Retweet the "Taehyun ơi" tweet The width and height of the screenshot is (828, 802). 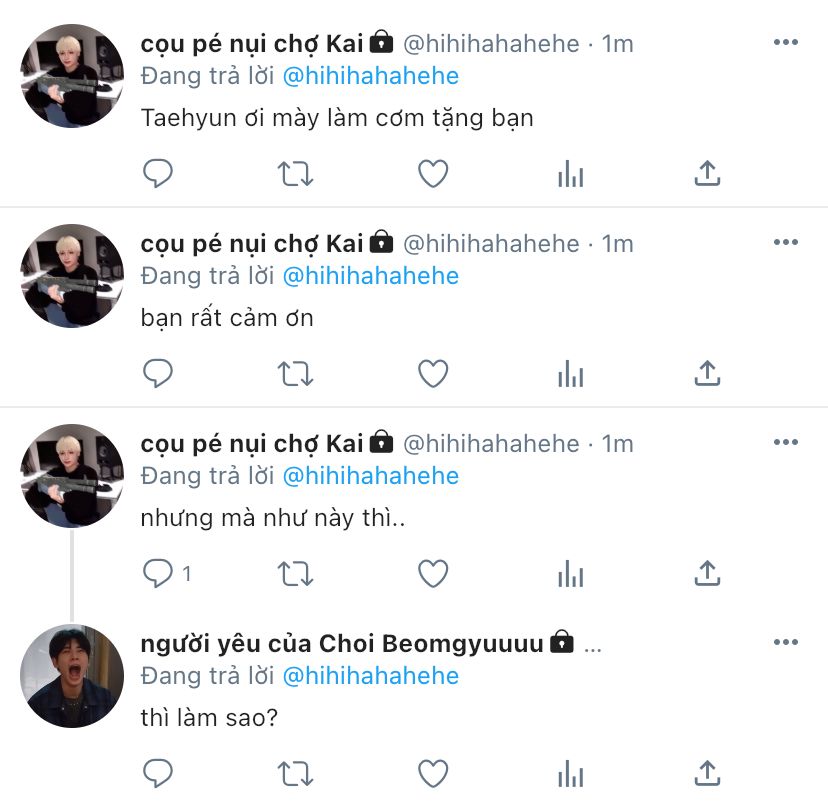click(295, 174)
